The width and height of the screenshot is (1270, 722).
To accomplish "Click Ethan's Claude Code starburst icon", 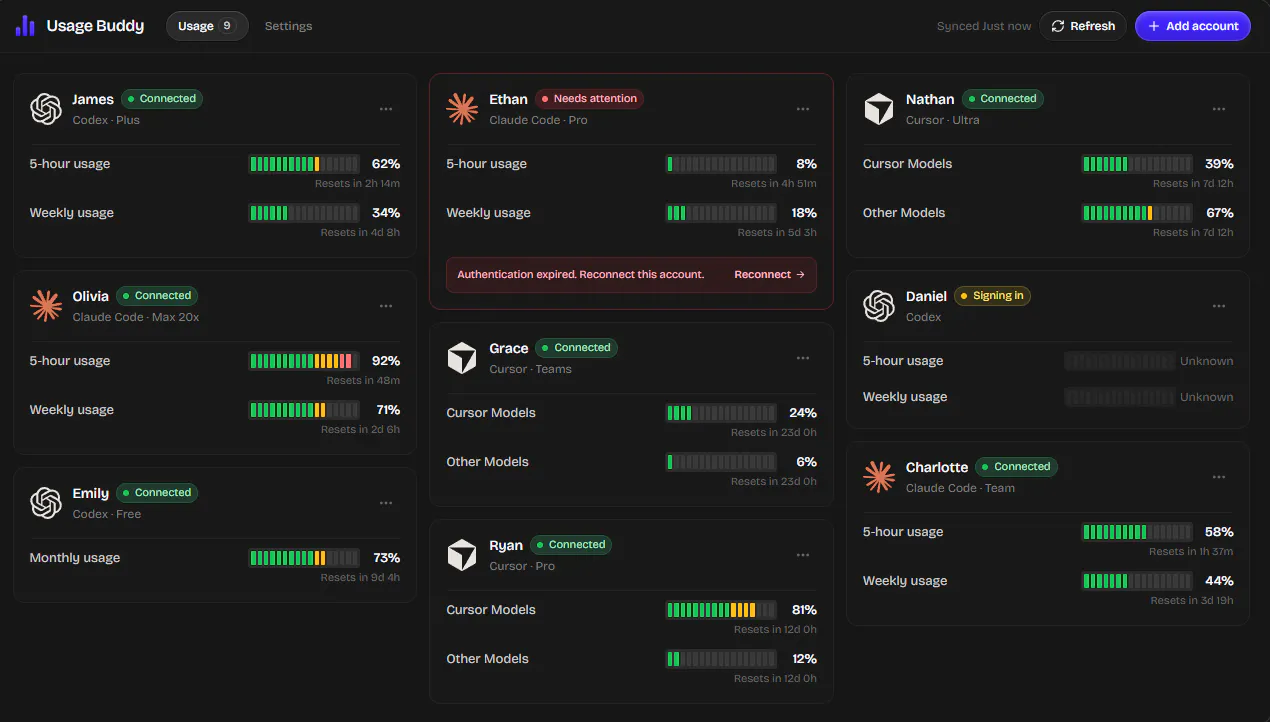I will pos(462,109).
